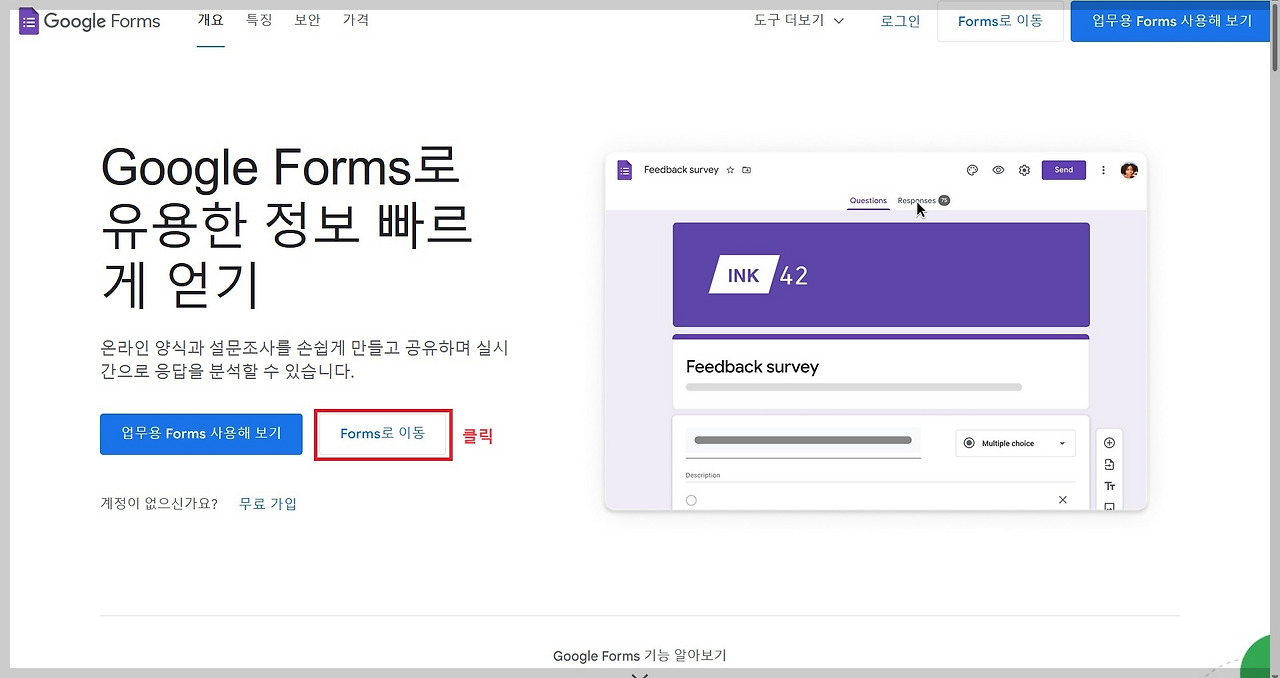Select the empty radio option circle

click(x=691, y=500)
